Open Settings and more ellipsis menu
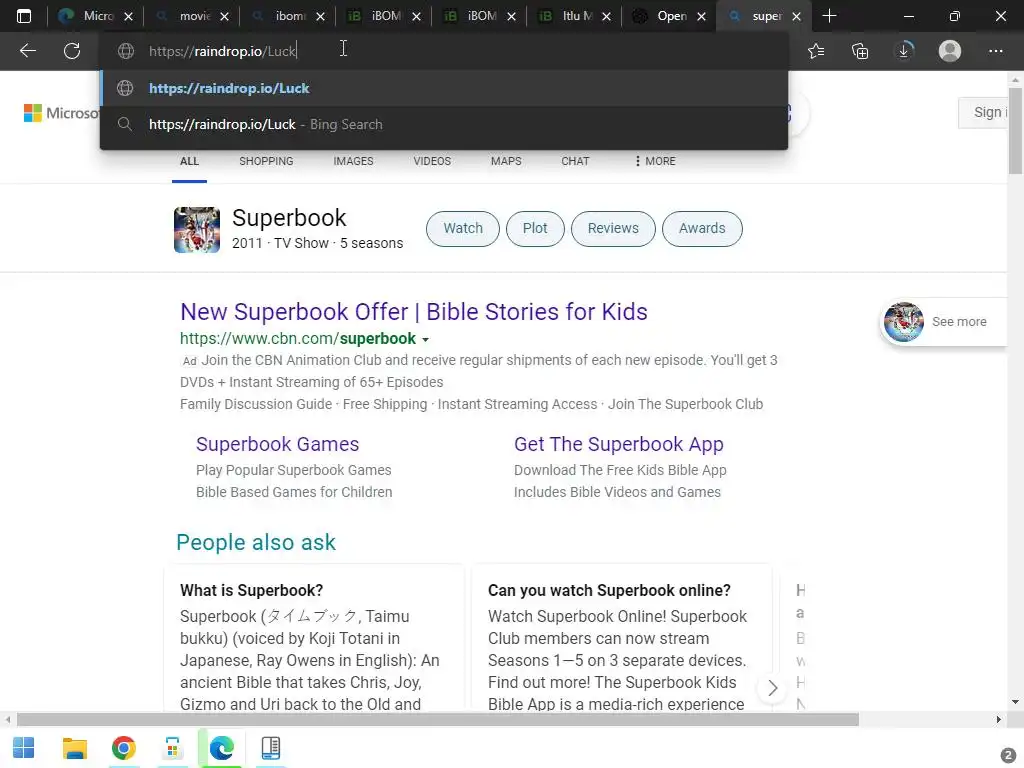The image size is (1024, 768). coord(995,51)
